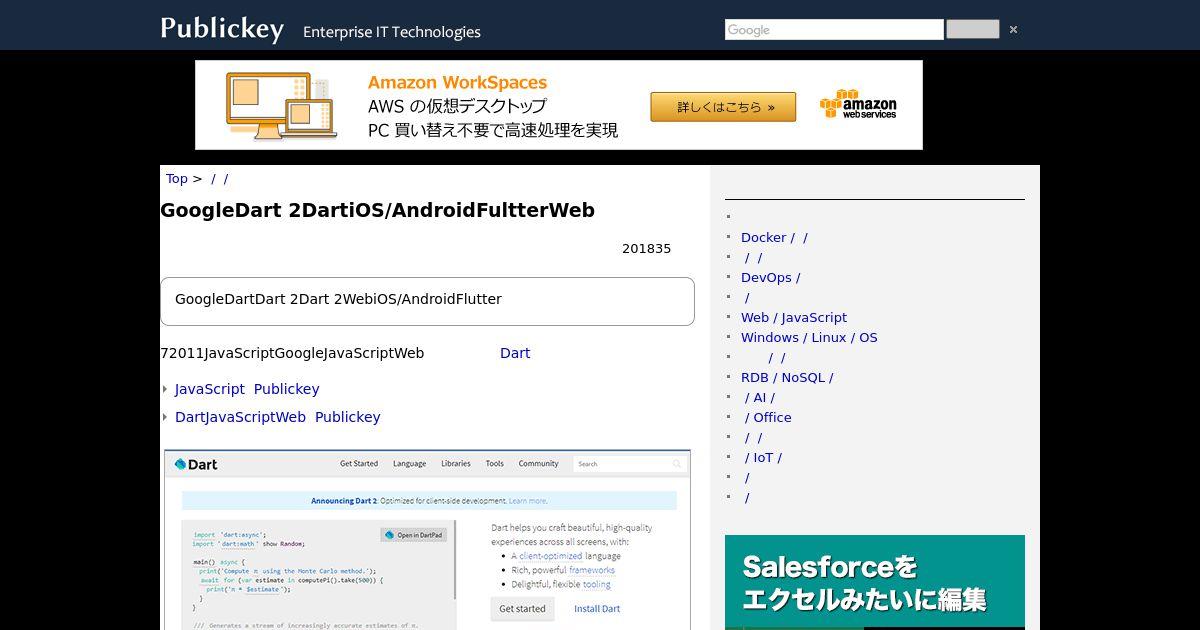The width and height of the screenshot is (1200, 630).
Task: Click the 'Open in DartPad' button
Action: [414, 535]
